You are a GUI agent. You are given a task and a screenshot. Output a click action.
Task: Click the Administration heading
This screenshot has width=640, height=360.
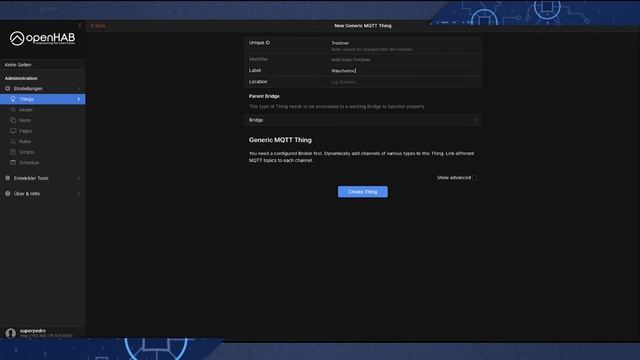point(21,78)
